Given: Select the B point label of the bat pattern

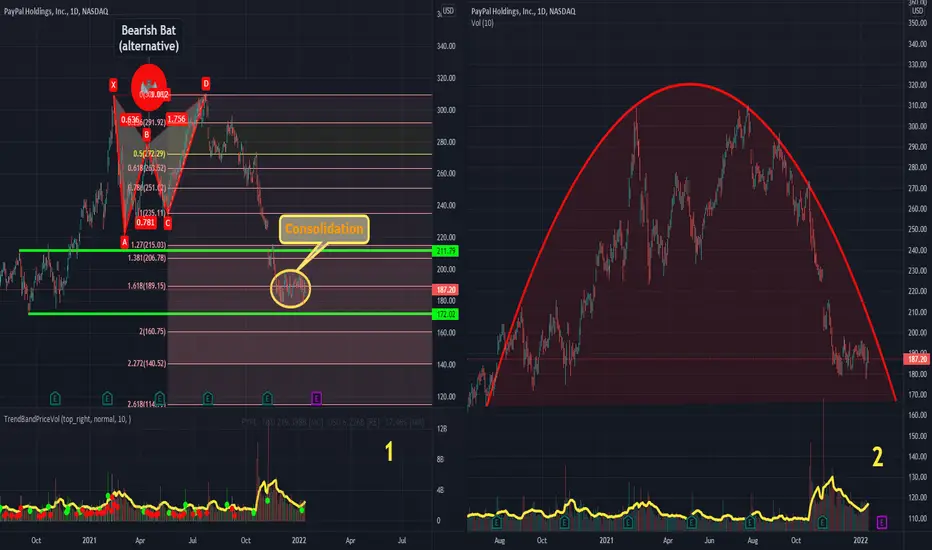Looking at the screenshot, I should (146, 134).
